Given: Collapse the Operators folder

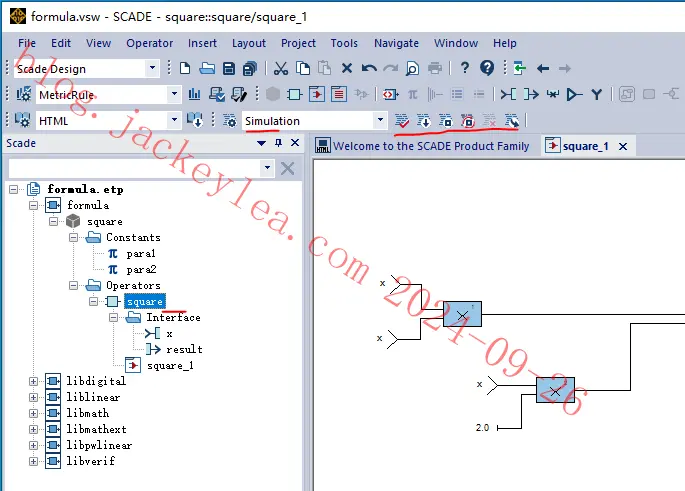Looking at the screenshot, I should click(73, 286).
